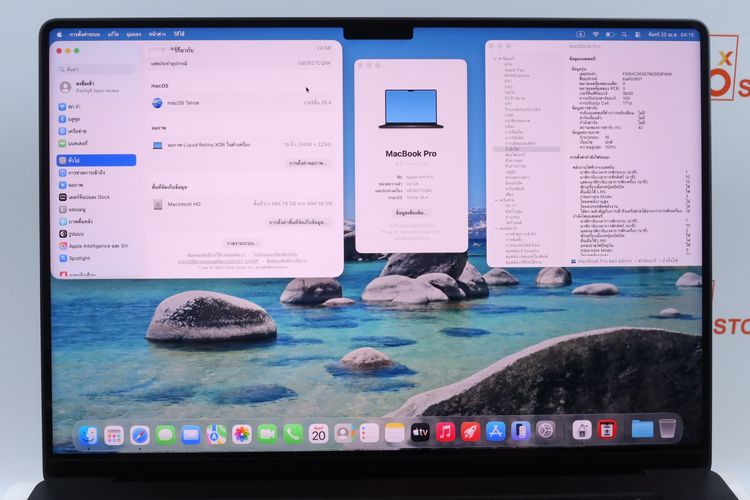Image resolution: width=750 pixels, height=500 pixels.
Task: Click the System Report button in Settings
Action: pyautogui.click(x=242, y=243)
